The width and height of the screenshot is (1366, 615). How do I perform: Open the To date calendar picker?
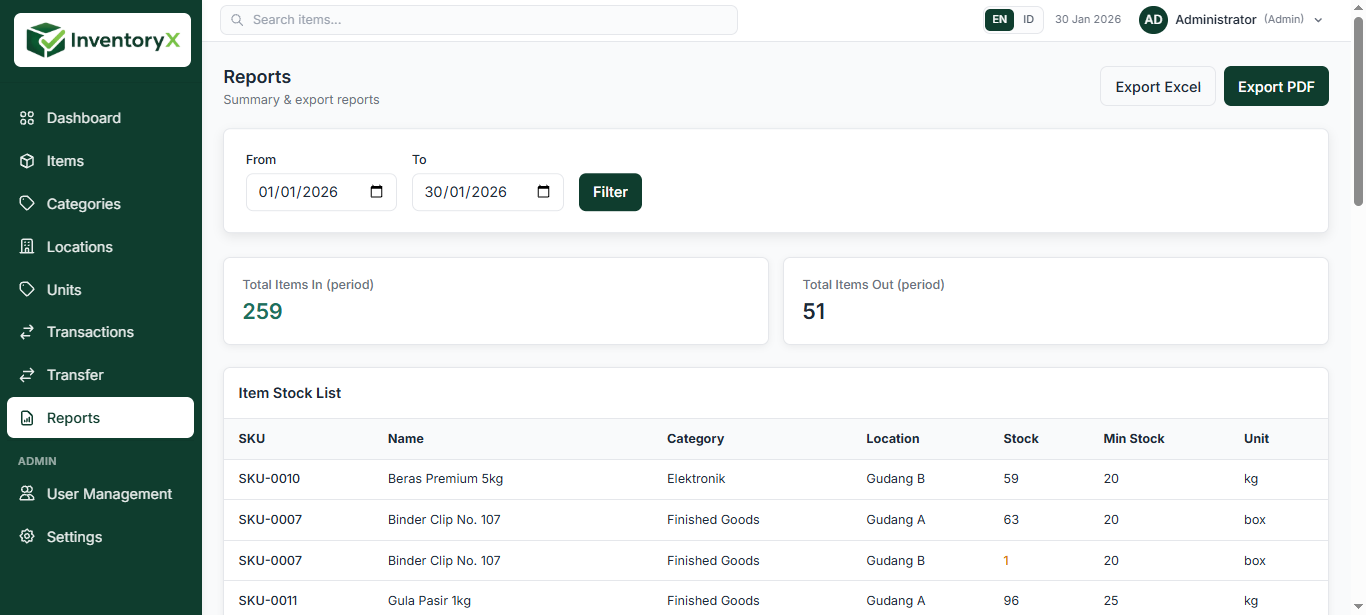click(x=543, y=192)
